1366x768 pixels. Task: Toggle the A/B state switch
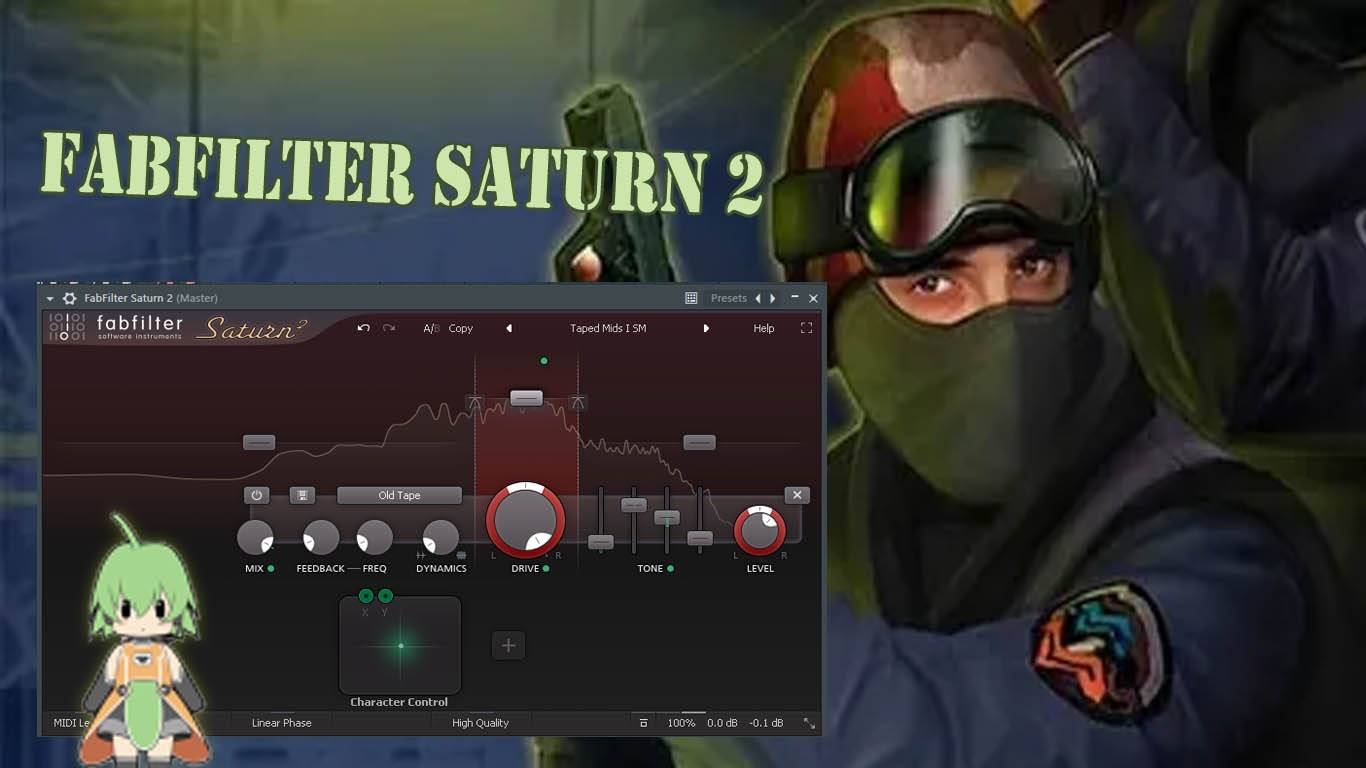point(431,328)
